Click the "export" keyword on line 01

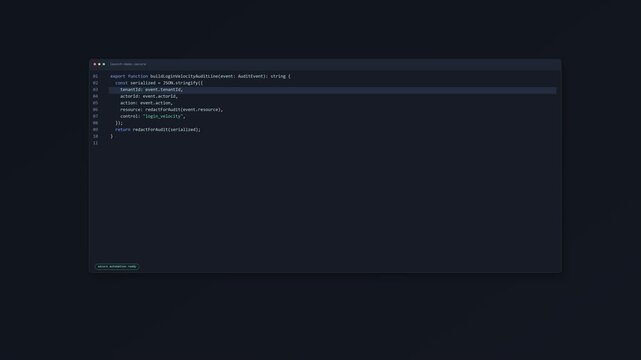(118, 76)
